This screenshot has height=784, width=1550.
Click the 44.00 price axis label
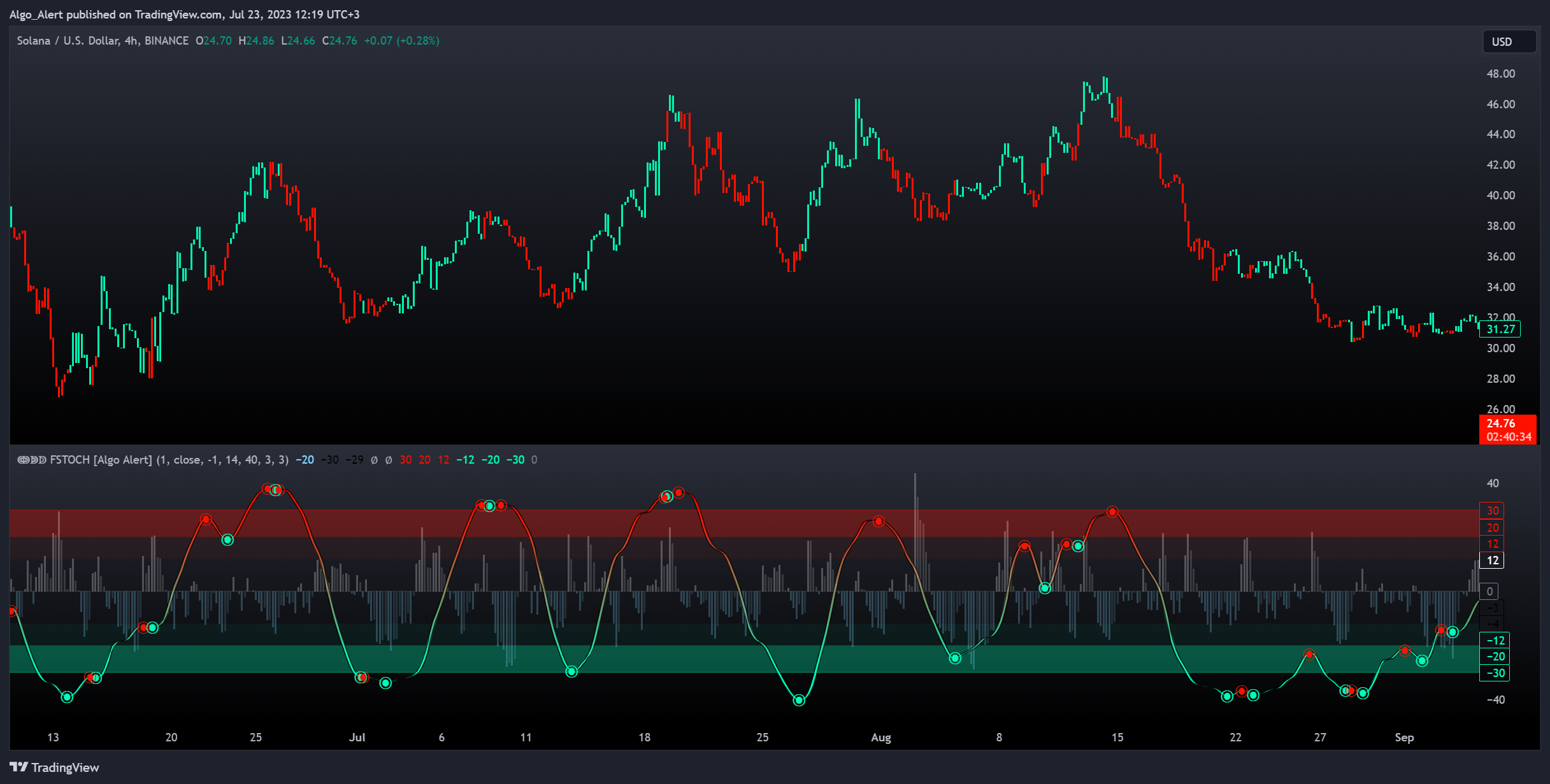click(1501, 134)
